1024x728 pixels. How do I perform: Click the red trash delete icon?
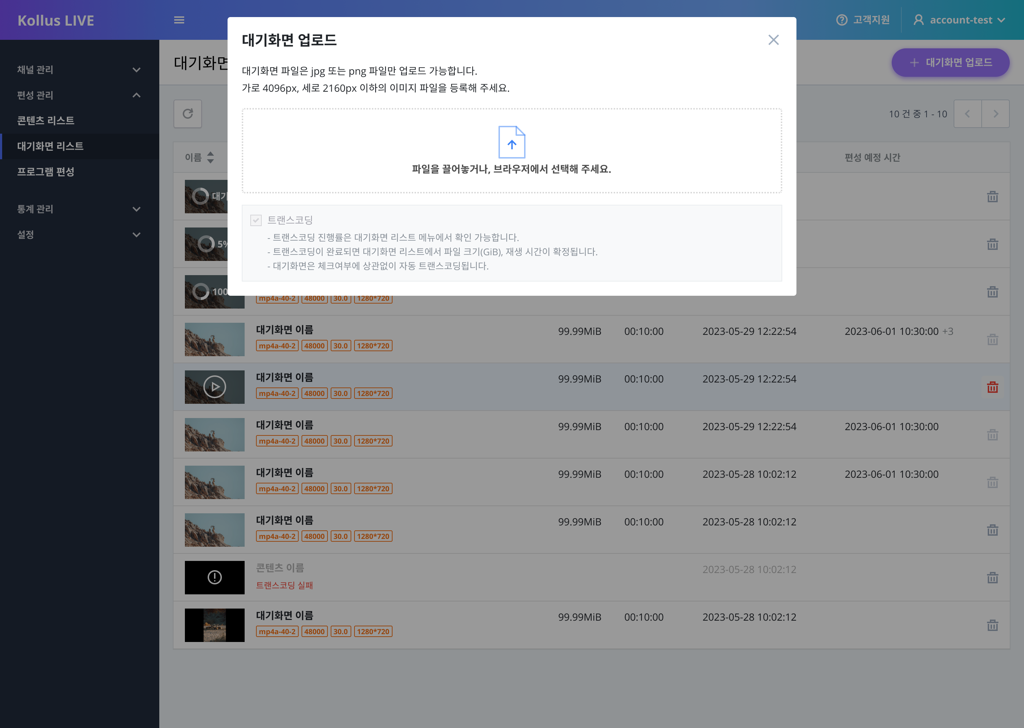992,387
